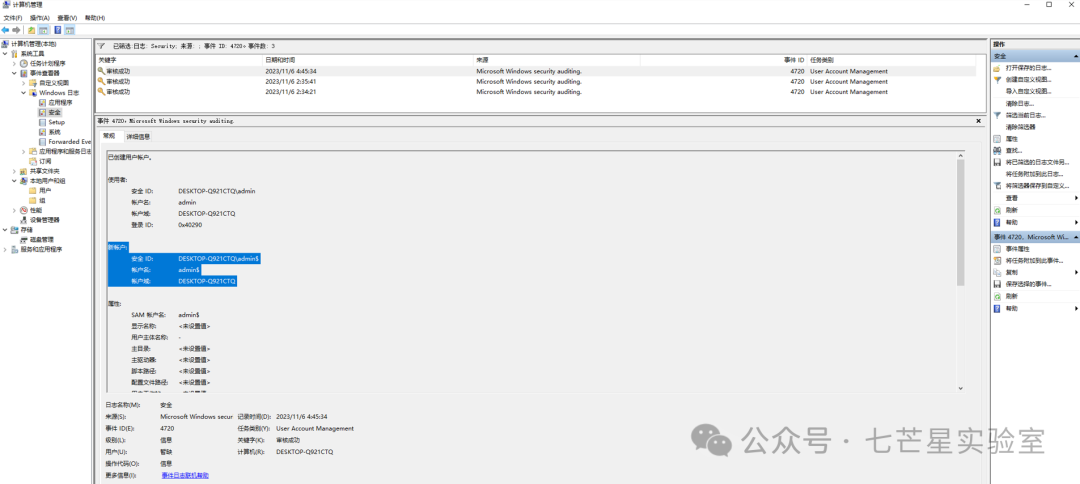Click the Back arrow toolbar icon
This screenshot has width=1080, height=484.
[x=6, y=30]
